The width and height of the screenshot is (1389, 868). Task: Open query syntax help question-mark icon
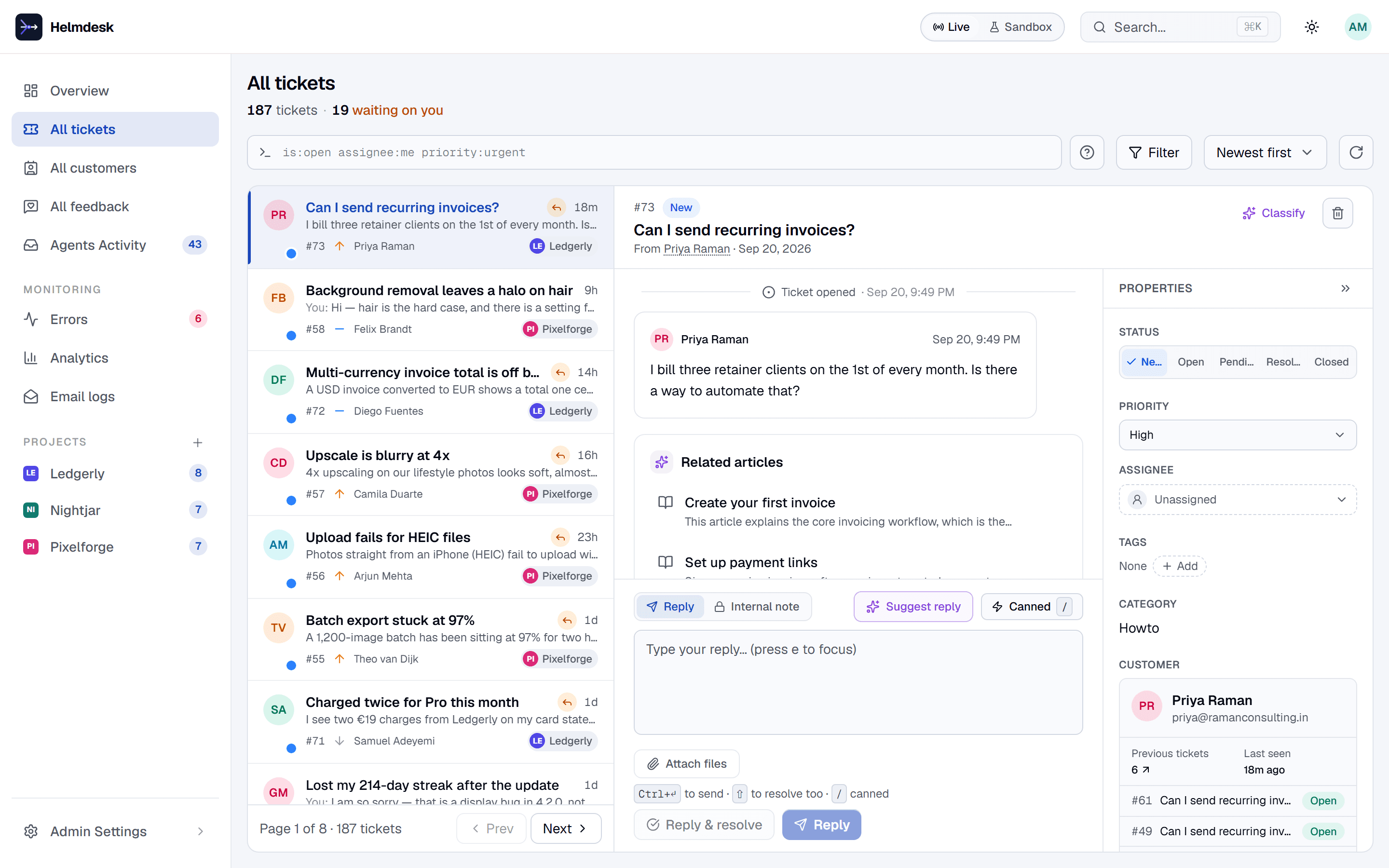click(x=1087, y=152)
